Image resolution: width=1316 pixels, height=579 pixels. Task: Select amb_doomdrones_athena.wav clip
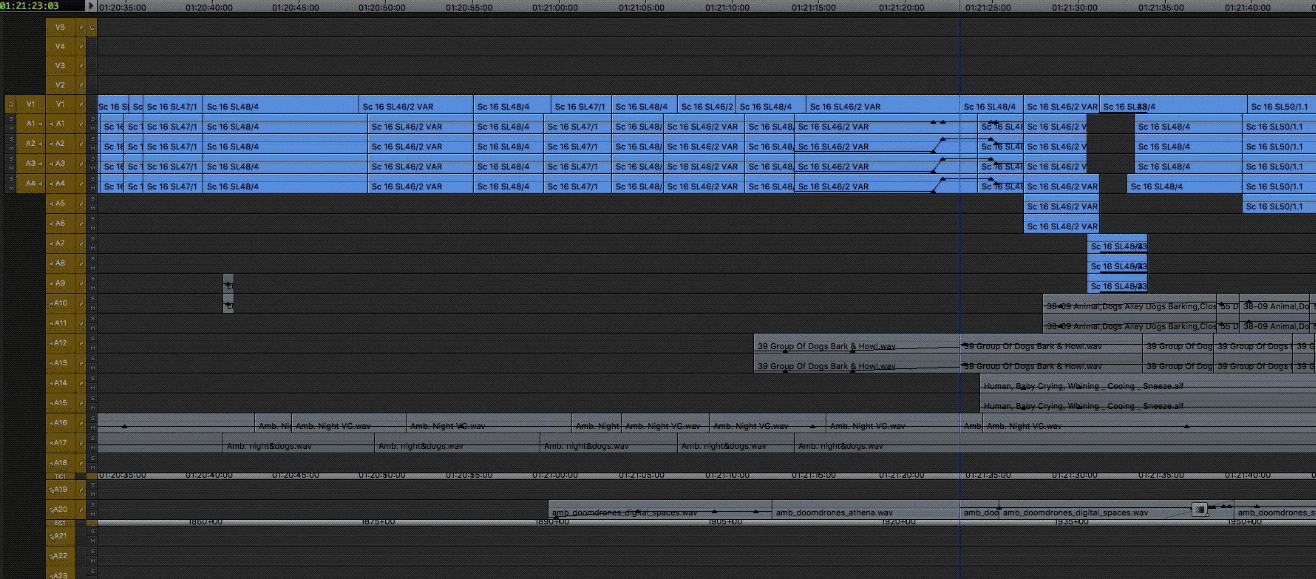[x=866, y=511]
